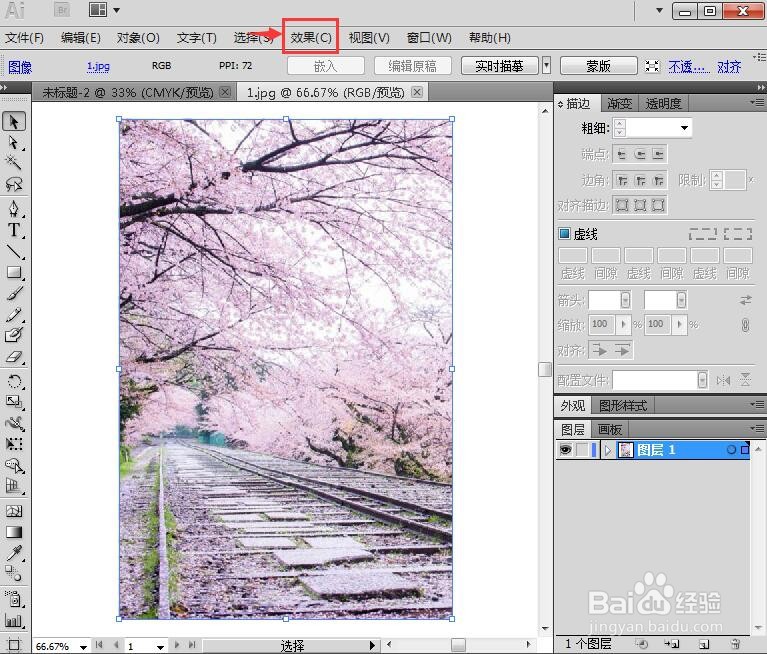The width and height of the screenshot is (767, 654).
Task: Open the 对齐 align link
Action: [x=729, y=66]
